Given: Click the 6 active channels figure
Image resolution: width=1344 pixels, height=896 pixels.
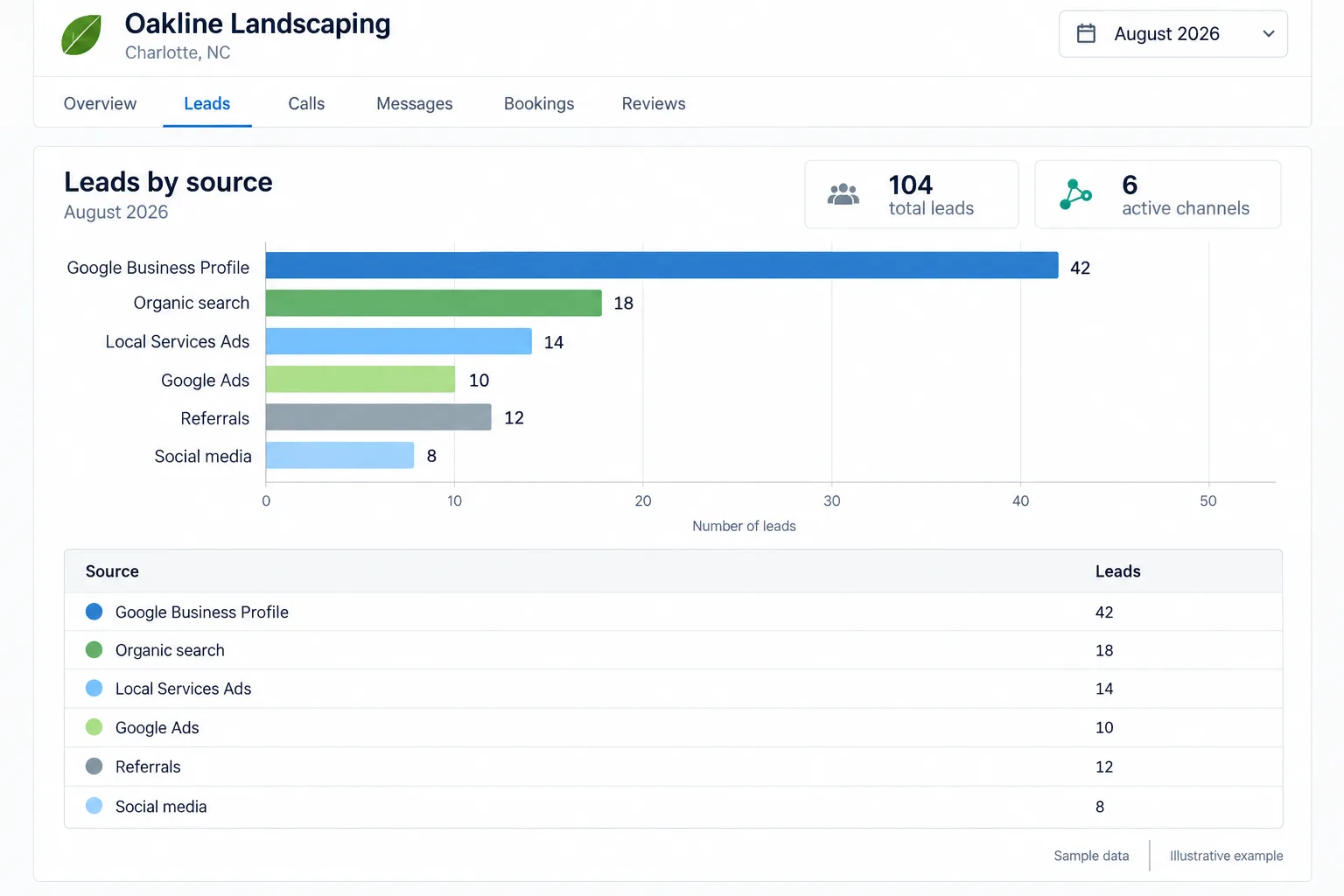Looking at the screenshot, I should tap(1130, 185).
